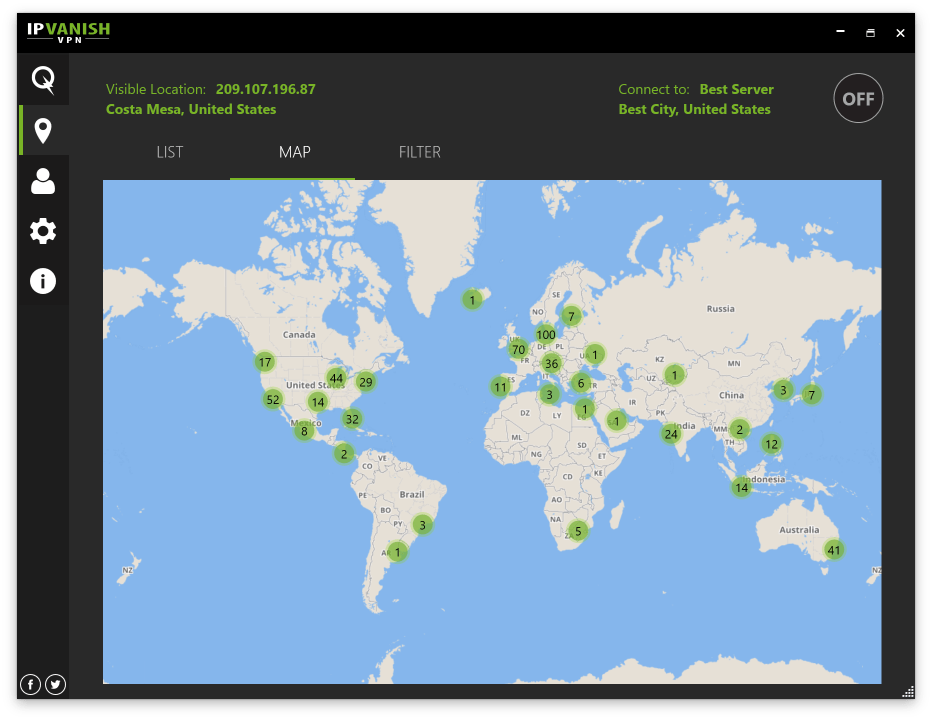Select the 100-server cluster in northern Europe
This screenshot has height=720, width=932.
[x=546, y=334]
